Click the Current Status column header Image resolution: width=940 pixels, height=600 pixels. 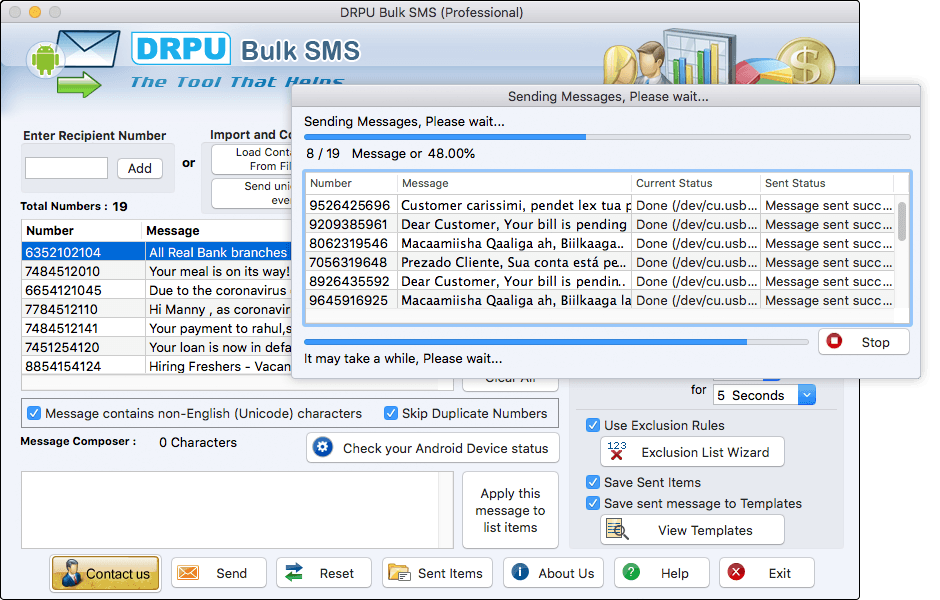695,183
